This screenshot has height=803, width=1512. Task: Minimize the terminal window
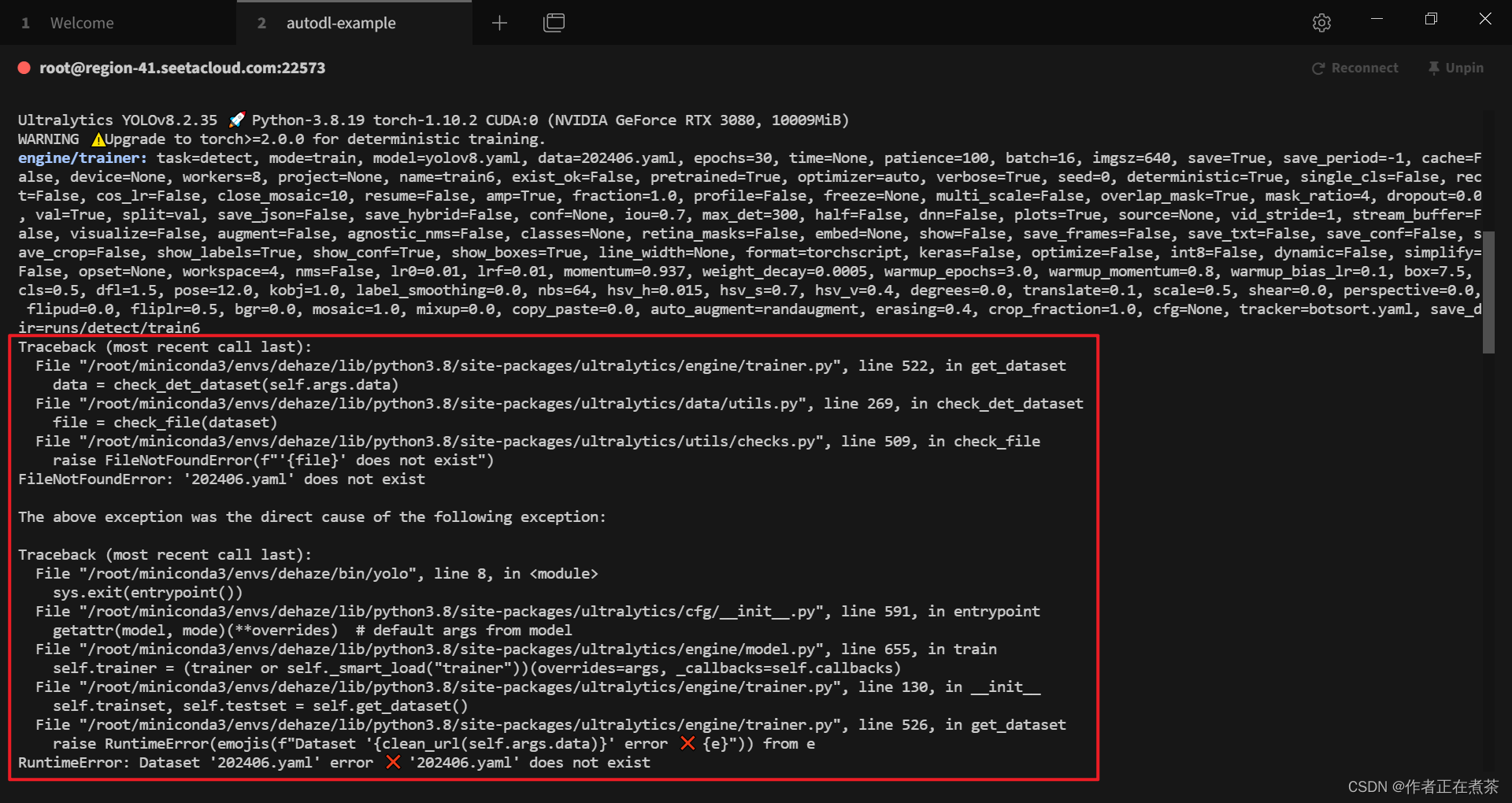tap(1377, 19)
